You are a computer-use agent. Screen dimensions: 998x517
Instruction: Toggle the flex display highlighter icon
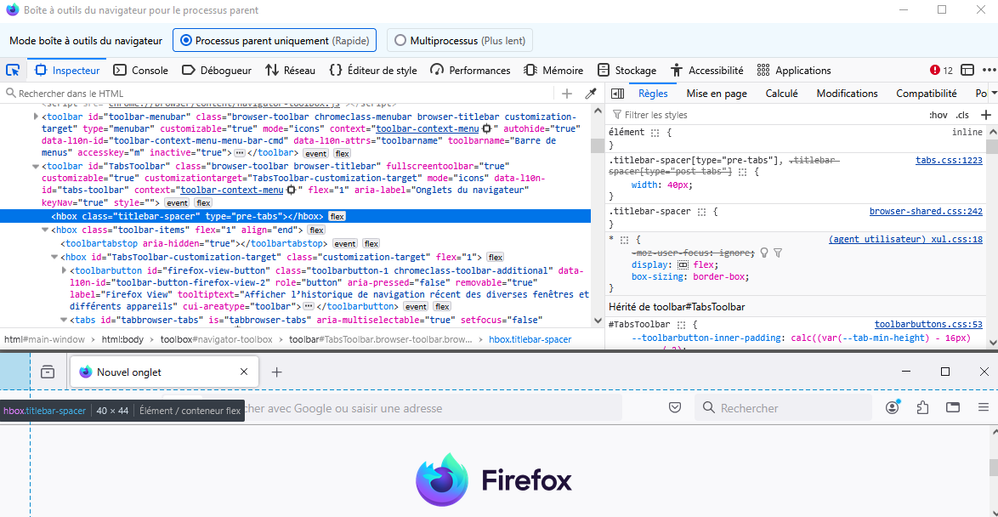point(683,265)
